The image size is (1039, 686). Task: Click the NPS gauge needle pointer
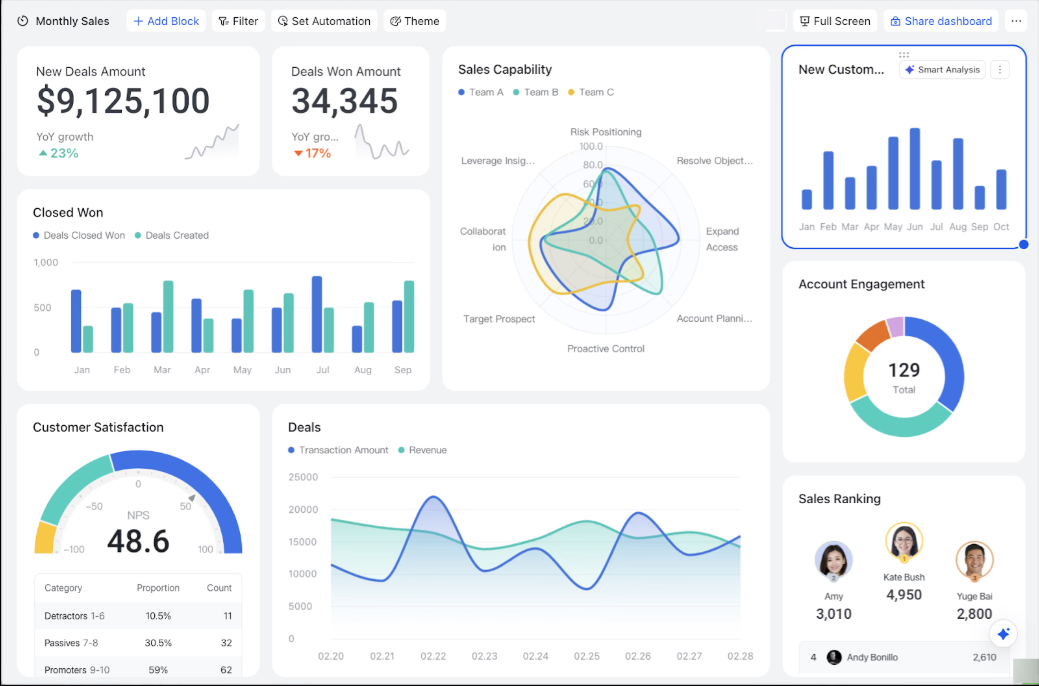[191, 498]
